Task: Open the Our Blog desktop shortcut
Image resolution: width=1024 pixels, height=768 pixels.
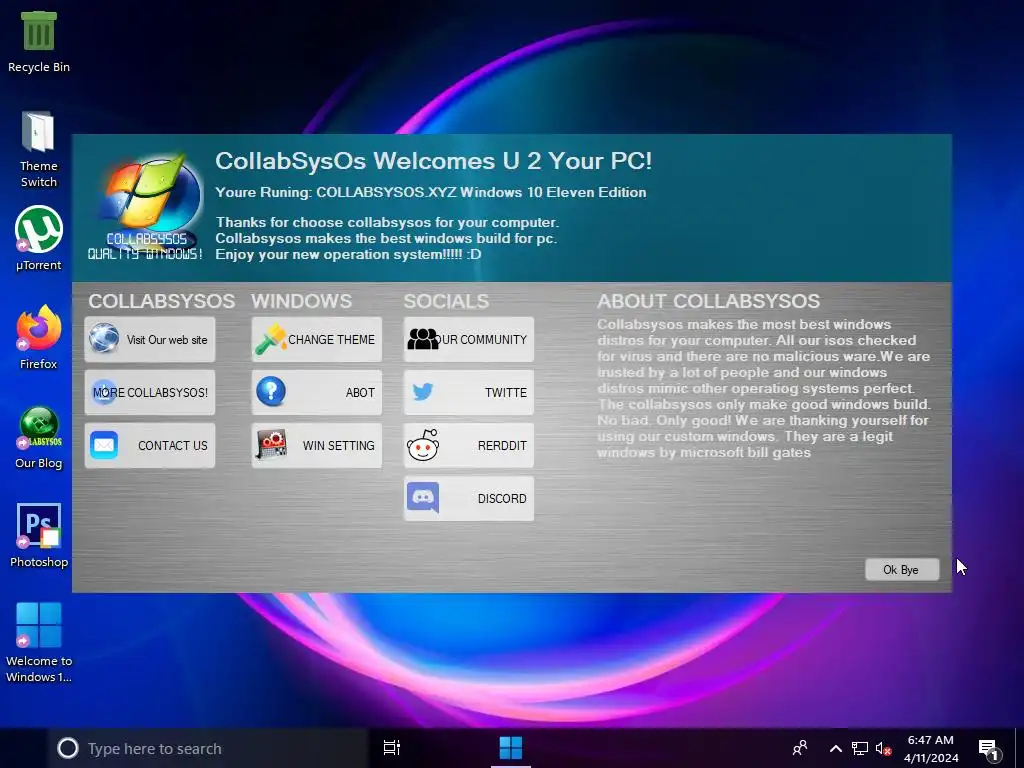Action: coord(39,438)
